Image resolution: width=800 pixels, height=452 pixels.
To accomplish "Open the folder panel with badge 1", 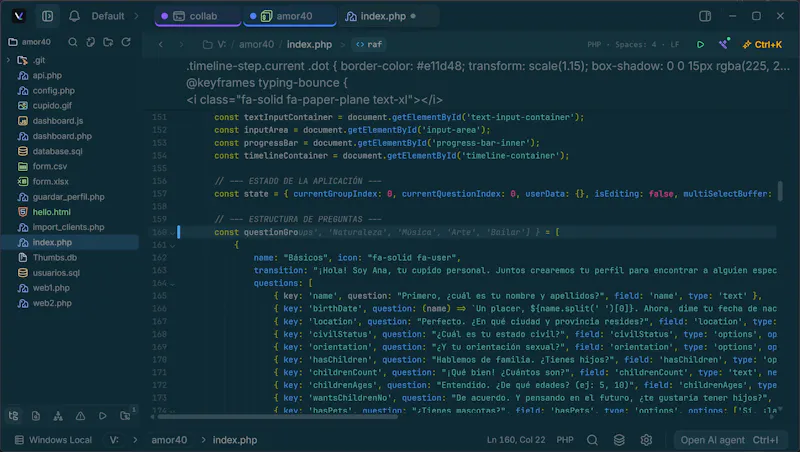I will point(126,415).
